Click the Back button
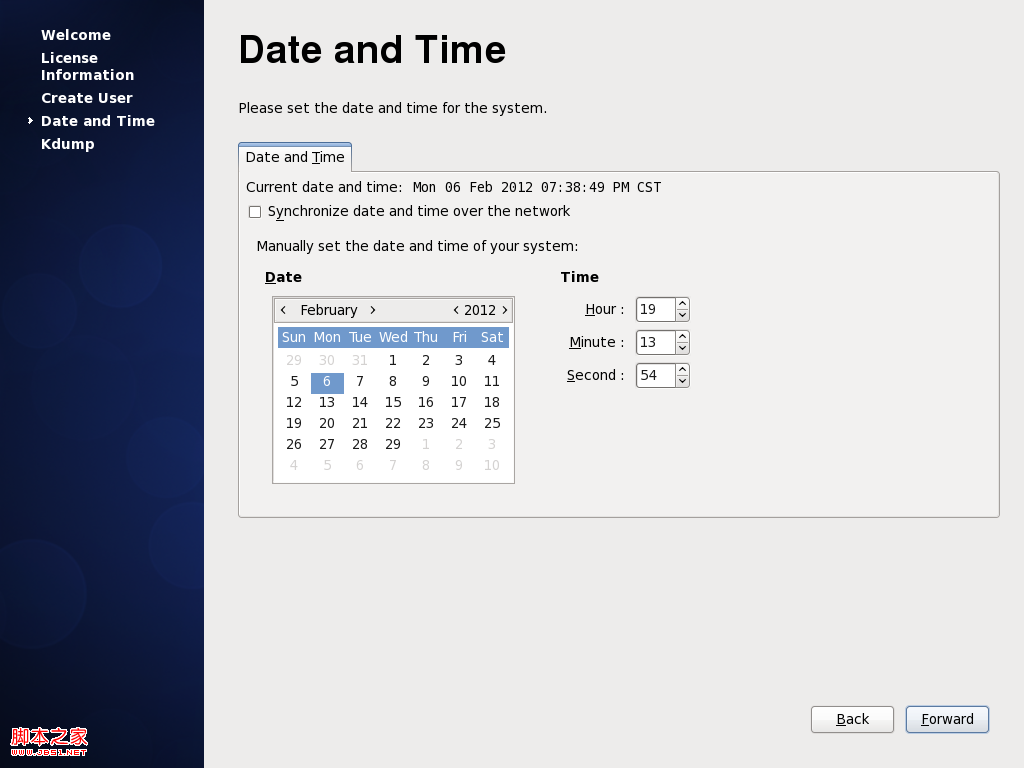This screenshot has width=1024, height=768. click(x=852, y=719)
